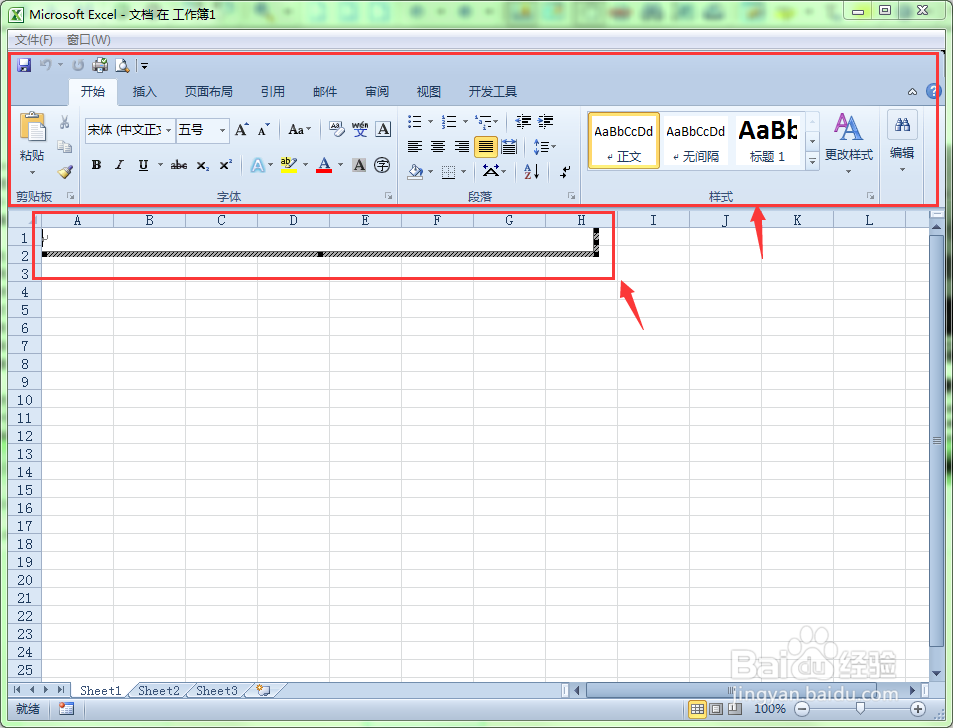This screenshot has height=728, width=953.
Task: Open the Line Spacing dropdown
Action: 545,146
